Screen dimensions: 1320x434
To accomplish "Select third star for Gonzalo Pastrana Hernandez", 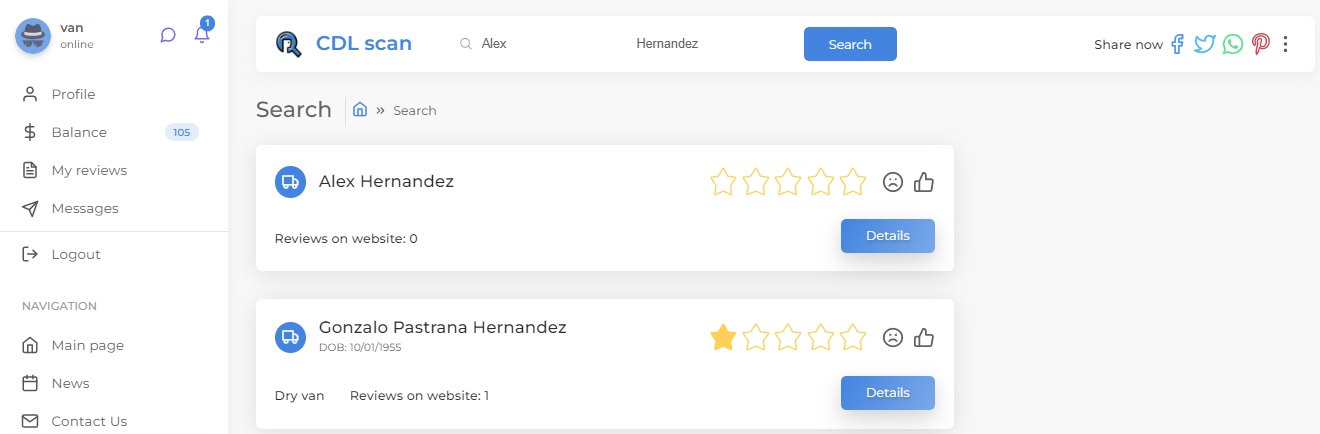I will coord(788,338).
